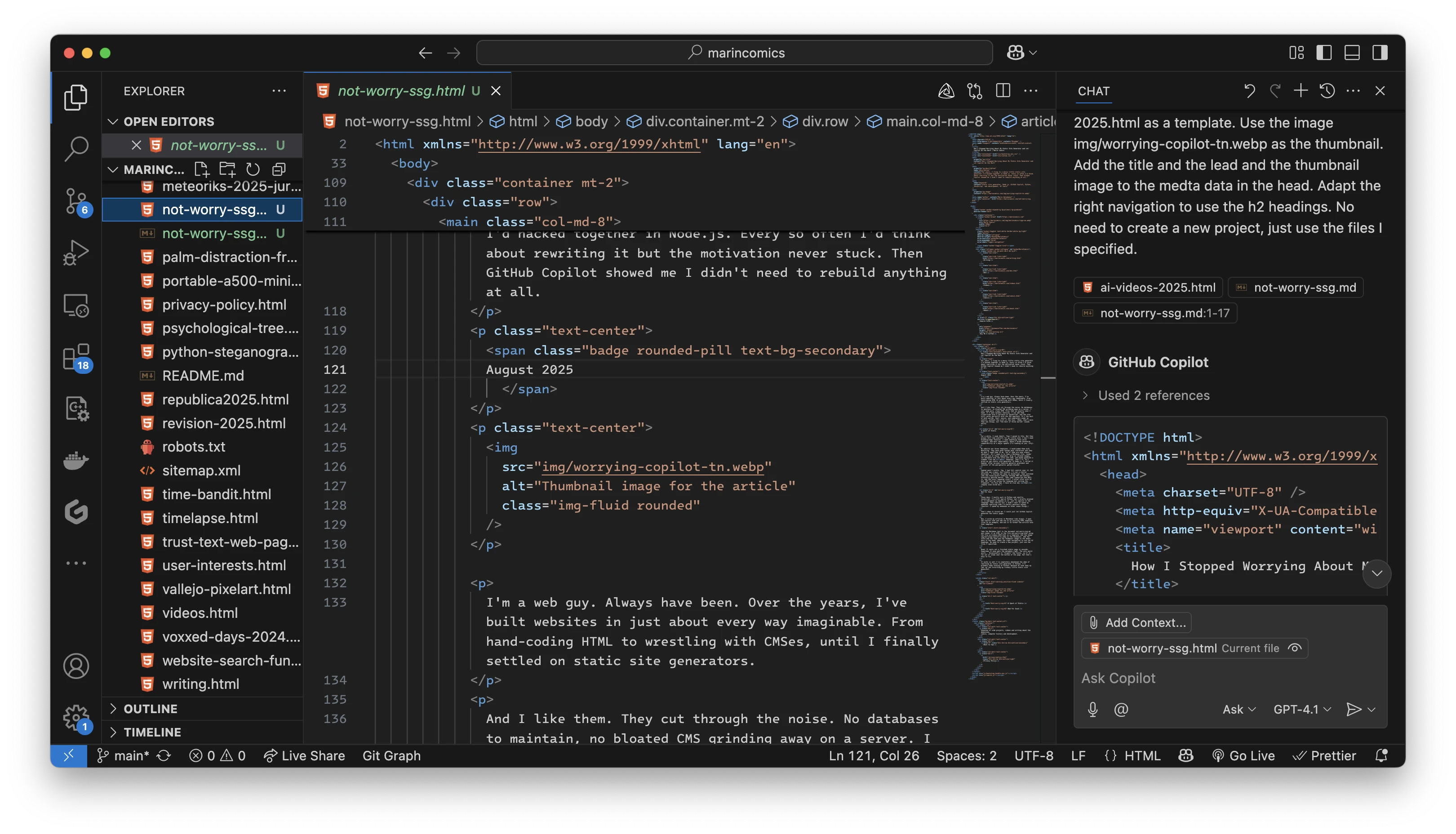This screenshot has width=1456, height=834.
Task: Toggle the current file context eye icon
Action: [x=1295, y=648]
